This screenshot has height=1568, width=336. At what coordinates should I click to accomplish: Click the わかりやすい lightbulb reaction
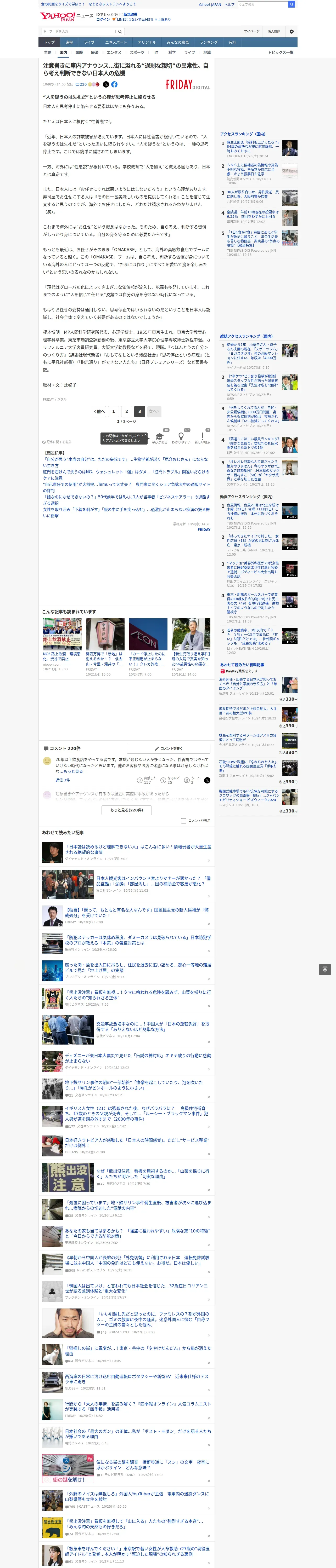click(181, 437)
